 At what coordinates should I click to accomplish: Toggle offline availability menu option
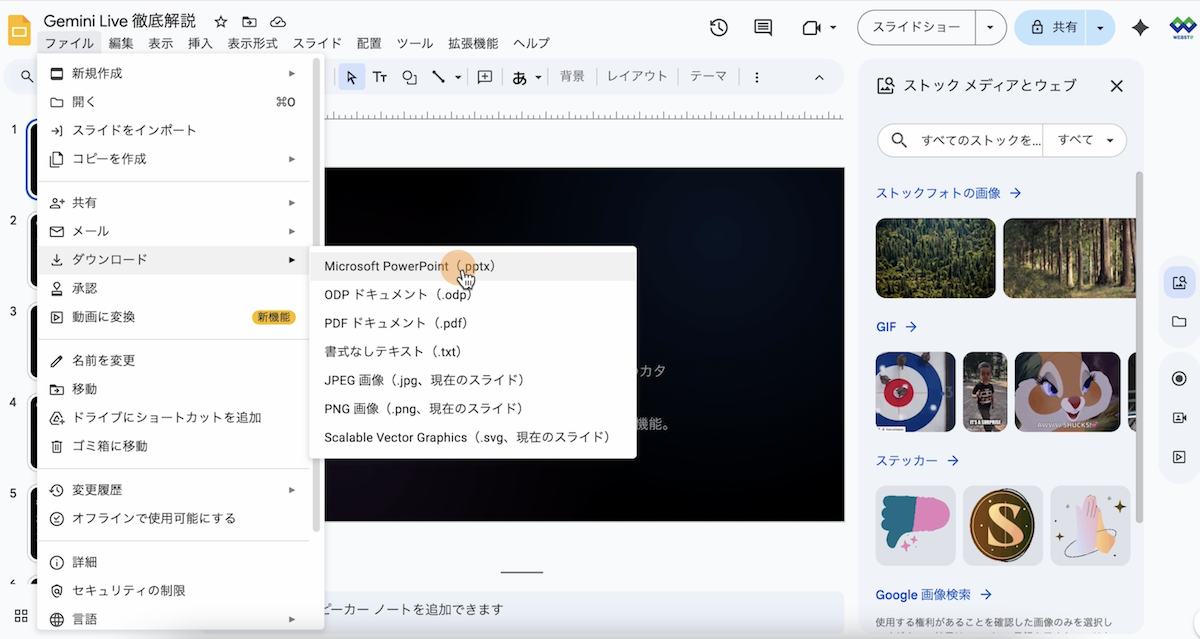154,518
